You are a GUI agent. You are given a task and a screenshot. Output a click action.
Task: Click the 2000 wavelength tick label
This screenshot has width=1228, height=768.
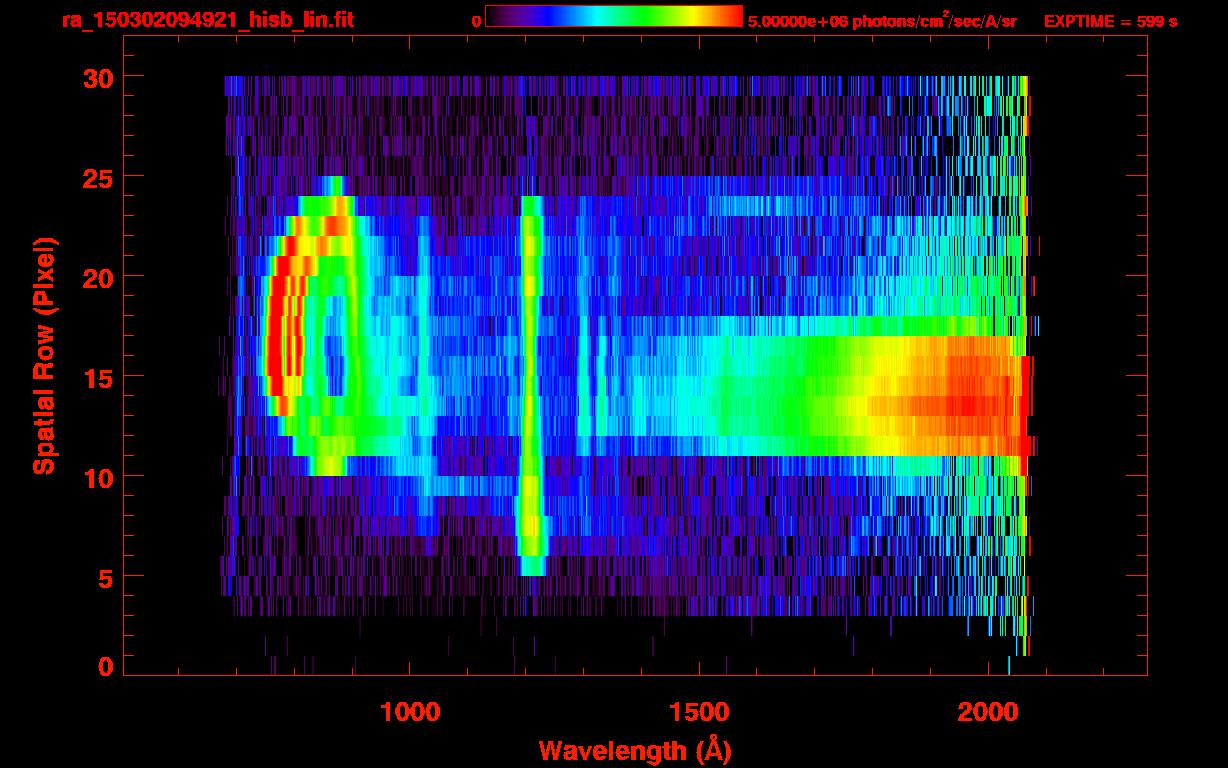point(988,712)
